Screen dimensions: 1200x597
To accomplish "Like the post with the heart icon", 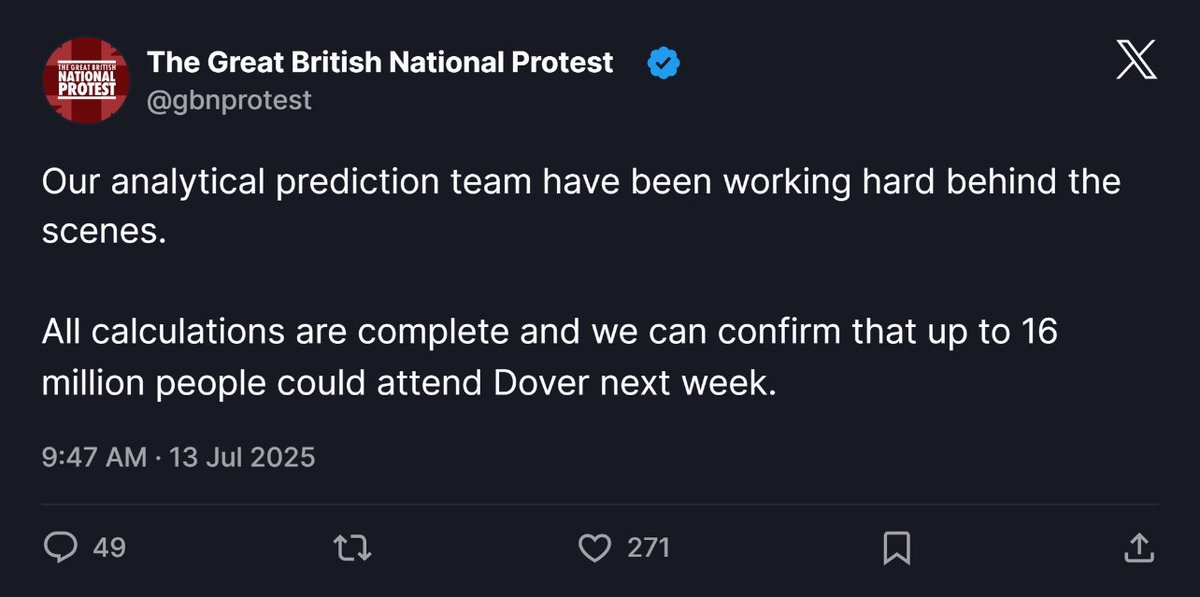I will click(x=595, y=547).
